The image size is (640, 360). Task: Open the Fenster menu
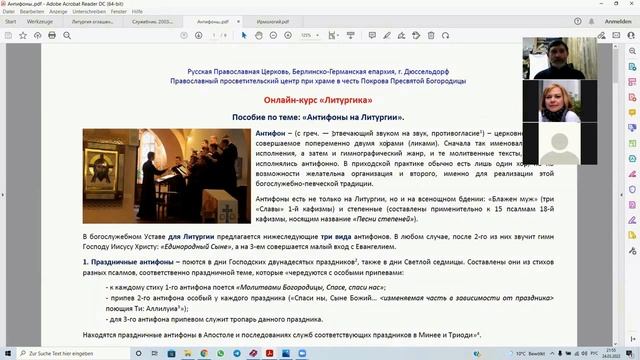tap(119, 11)
